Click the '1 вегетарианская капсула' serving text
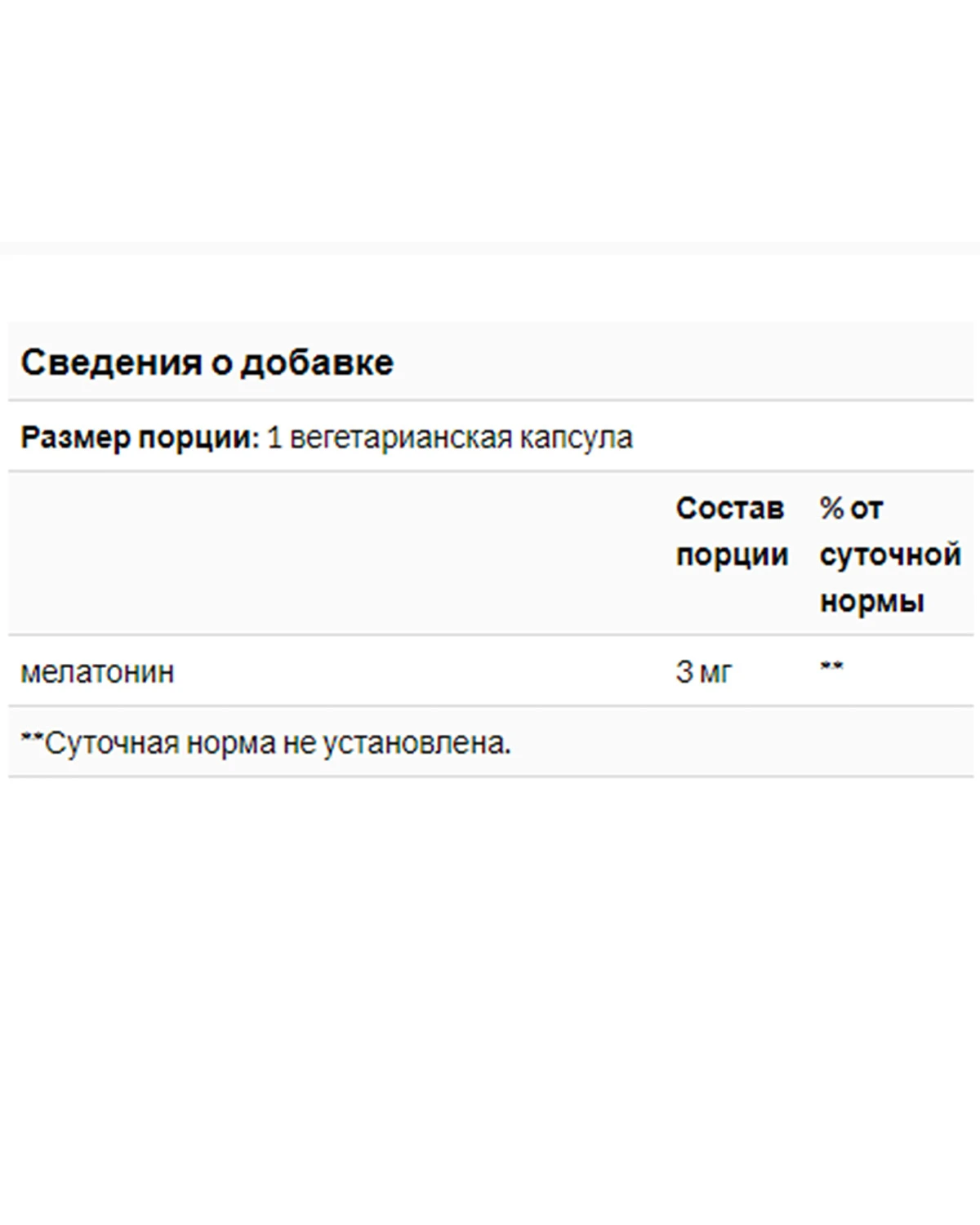The image size is (980, 1225). (450, 438)
